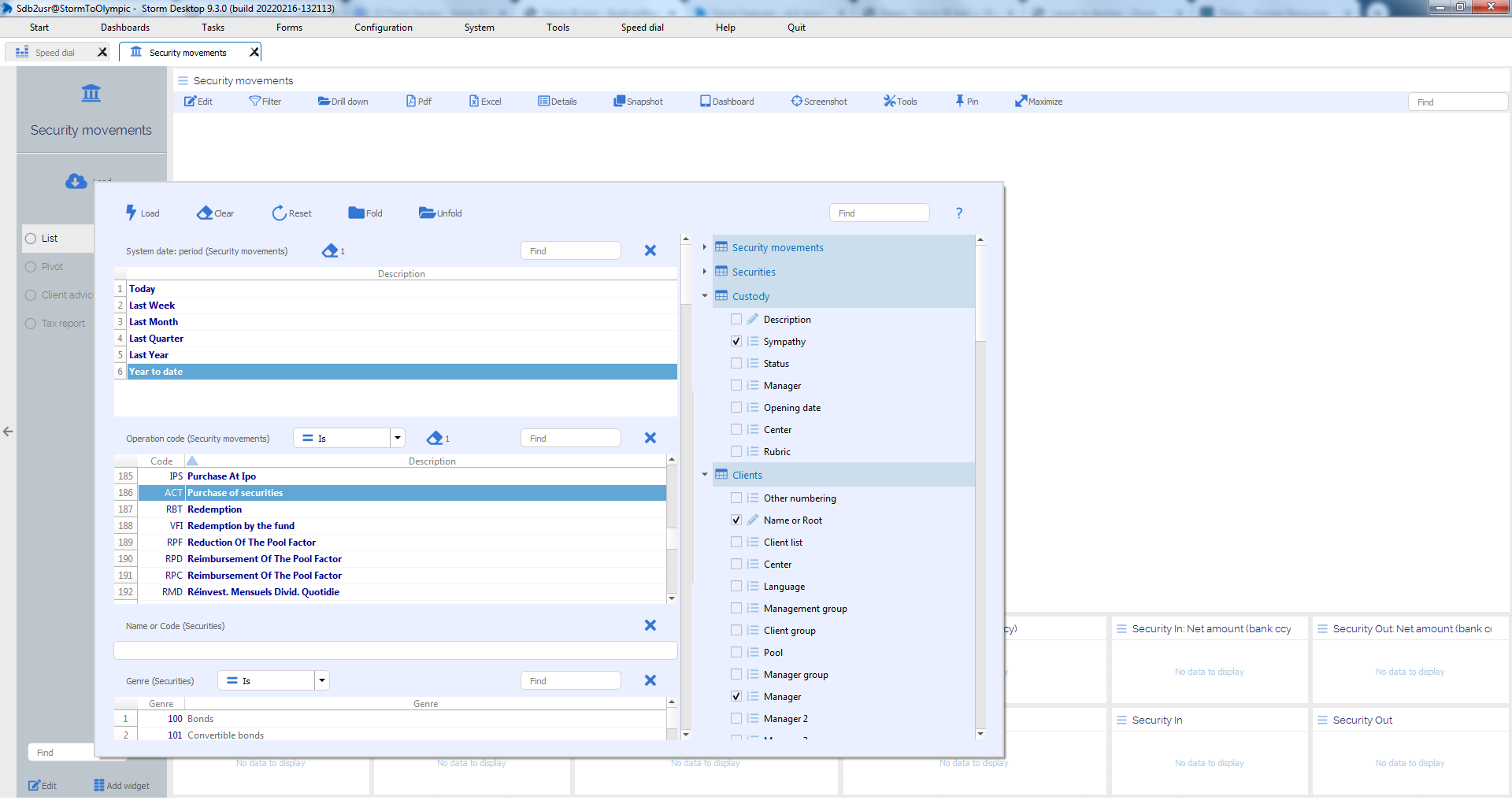Check the Opening date checkbox
Viewport: 1512px width, 800px height.
pos(736,407)
